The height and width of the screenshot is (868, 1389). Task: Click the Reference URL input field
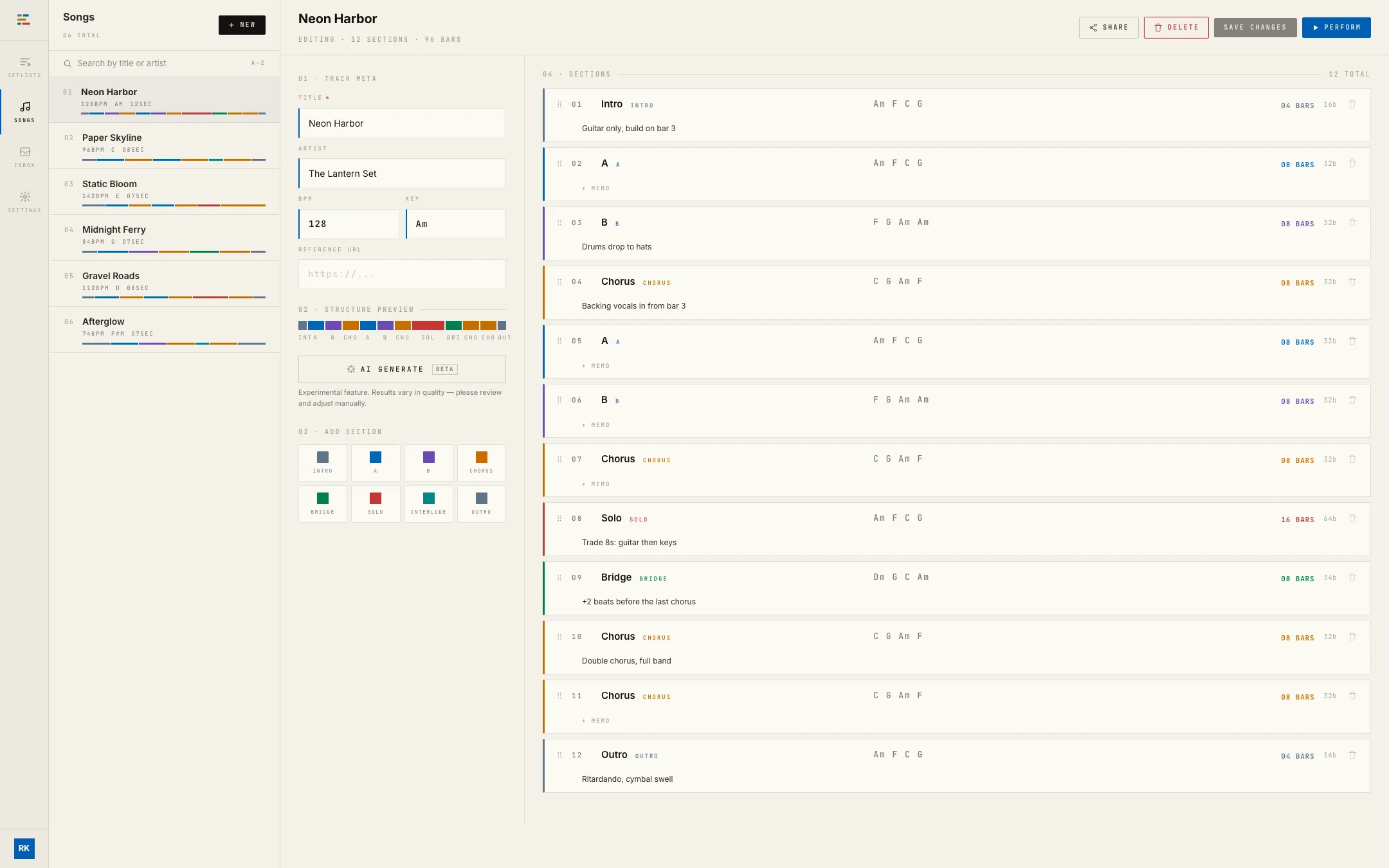click(402, 275)
